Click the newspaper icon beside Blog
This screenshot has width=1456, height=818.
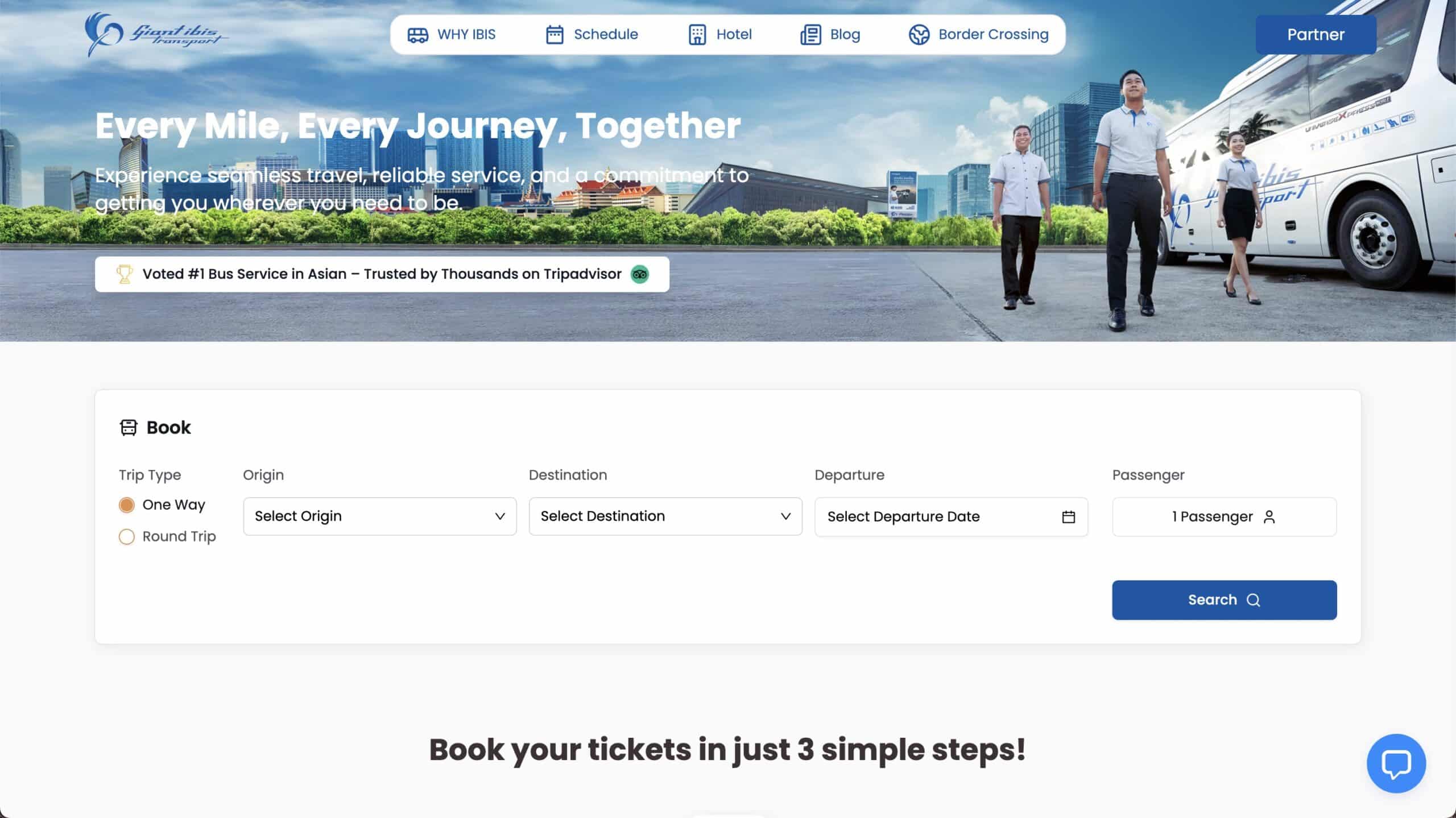click(810, 35)
